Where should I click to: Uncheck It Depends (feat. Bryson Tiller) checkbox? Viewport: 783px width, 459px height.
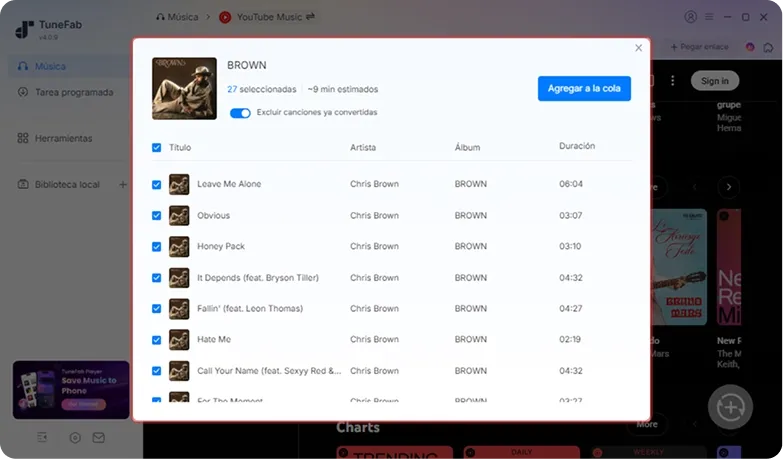[x=156, y=278]
